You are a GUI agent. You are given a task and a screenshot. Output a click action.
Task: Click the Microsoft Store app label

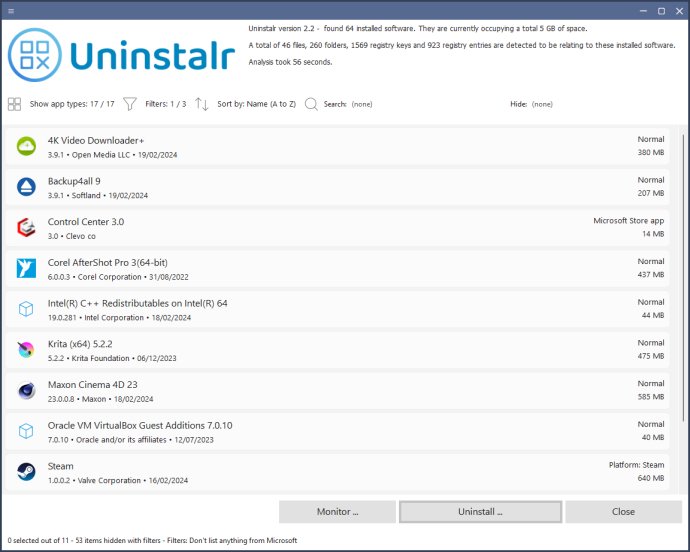(629, 221)
